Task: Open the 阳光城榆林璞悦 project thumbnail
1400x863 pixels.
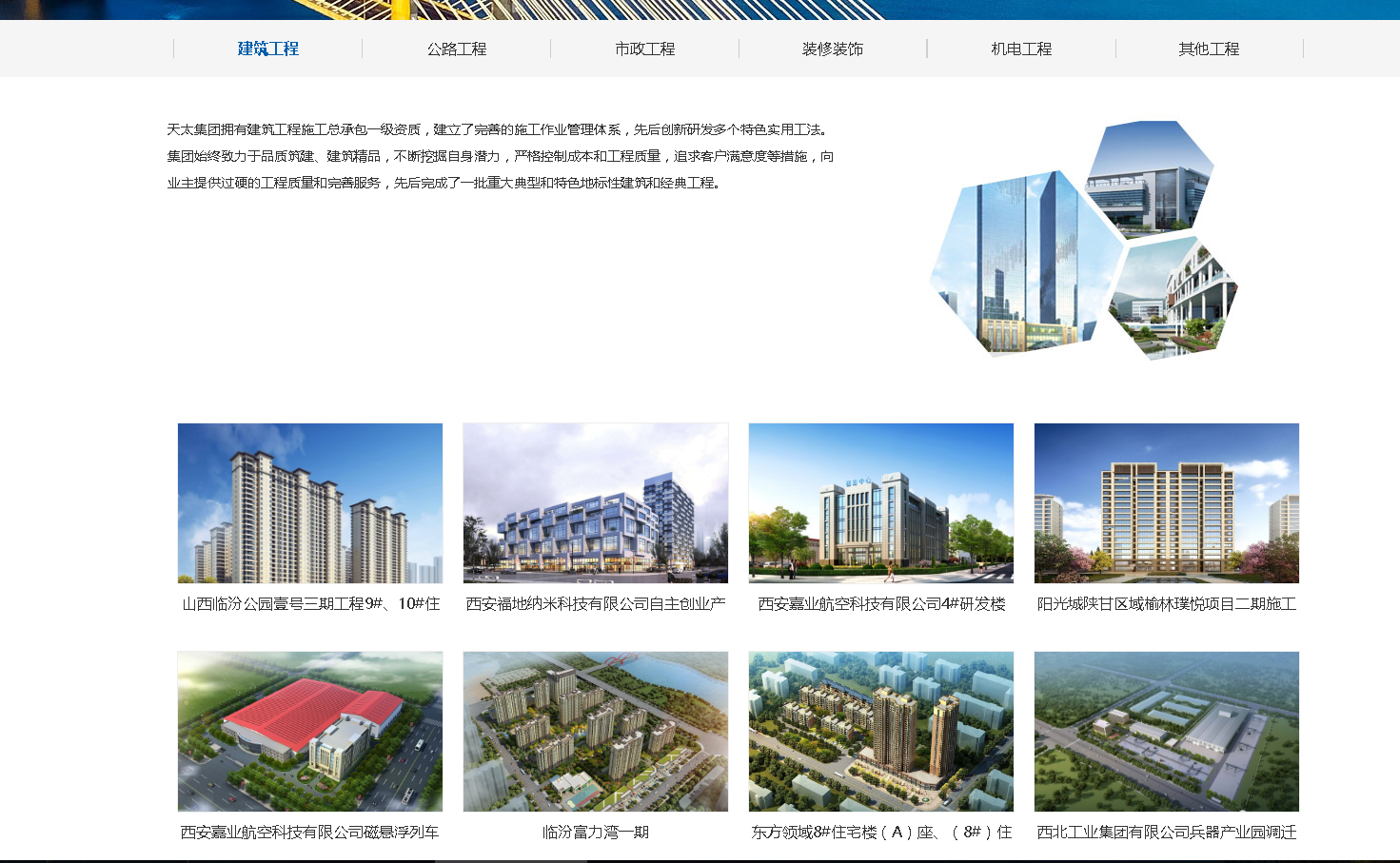Action: 1167,502
